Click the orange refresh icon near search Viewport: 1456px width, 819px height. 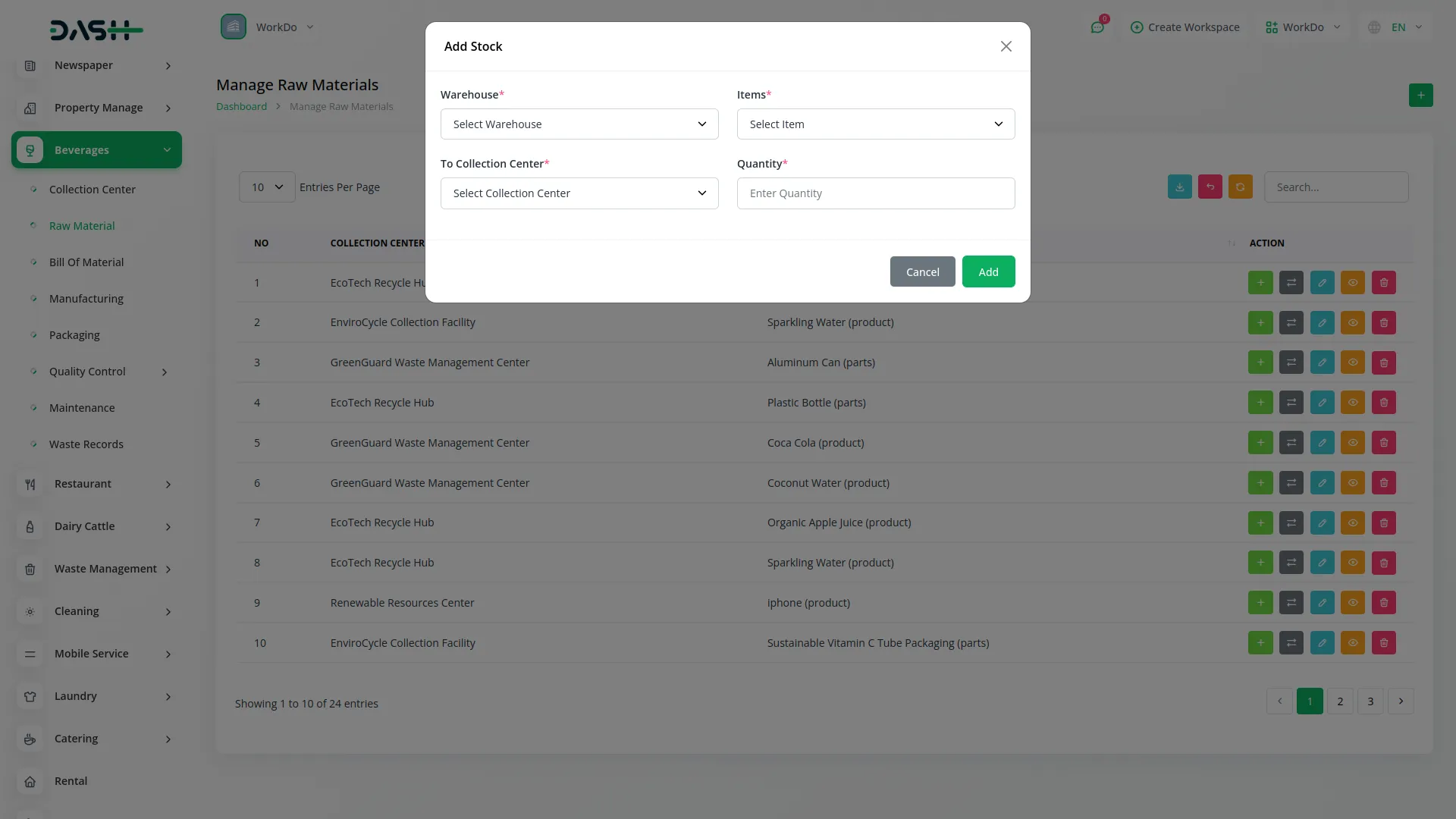[x=1240, y=187]
